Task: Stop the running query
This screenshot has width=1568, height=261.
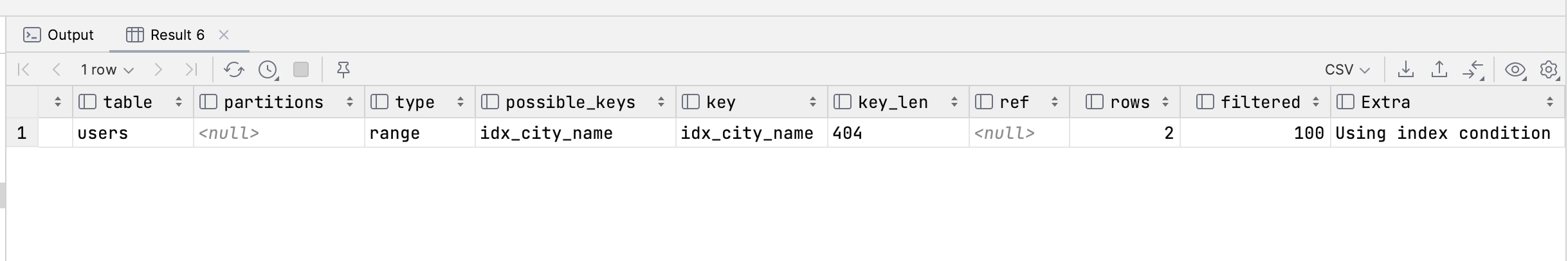Action: tap(301, 69)
